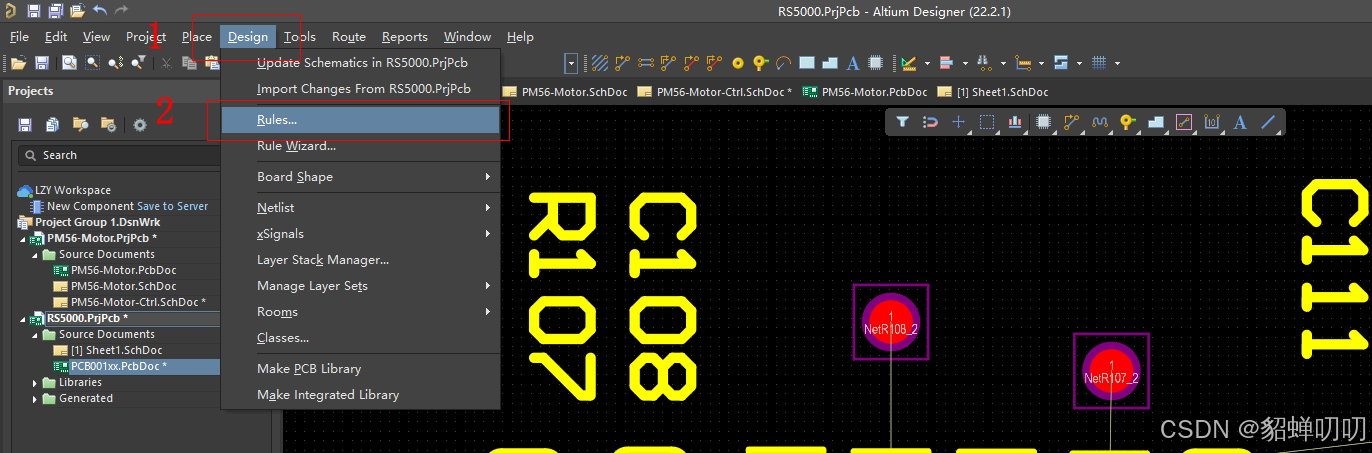
Task: Open the Route menu
Action: tap(349, 37)
